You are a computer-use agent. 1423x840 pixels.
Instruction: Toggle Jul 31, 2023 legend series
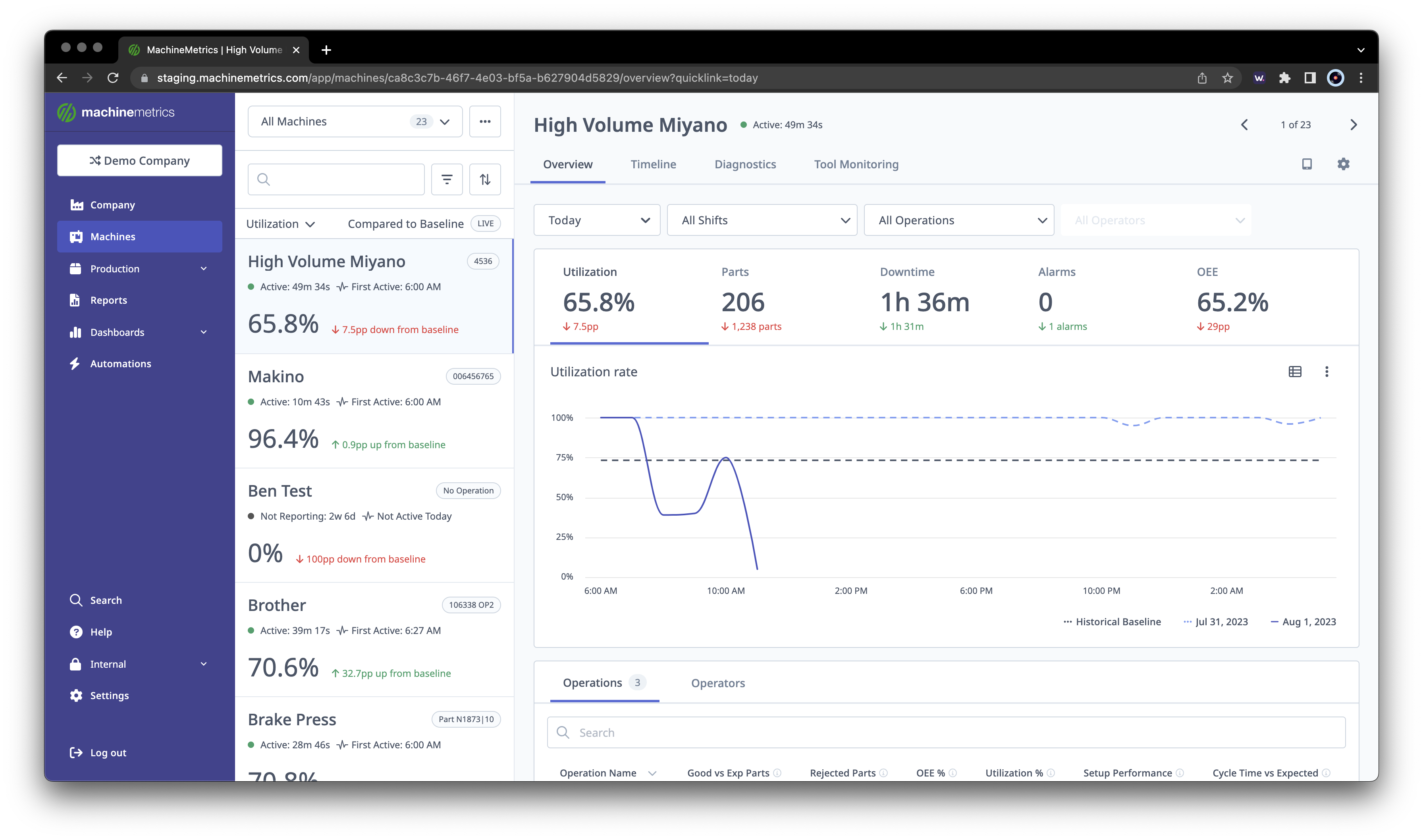(1215, 622)
